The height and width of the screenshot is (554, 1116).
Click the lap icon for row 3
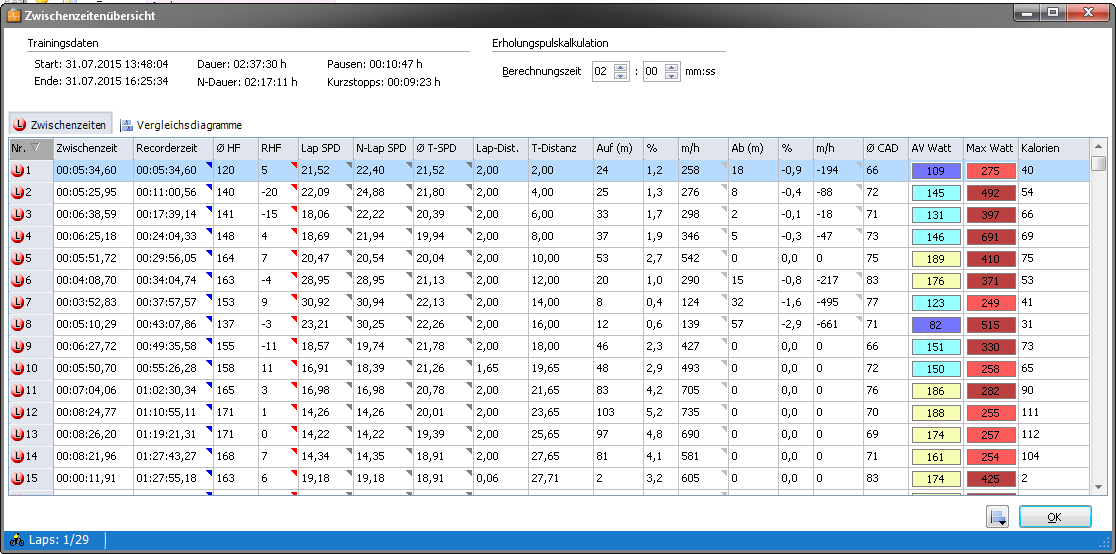click(x=18, y=215)
